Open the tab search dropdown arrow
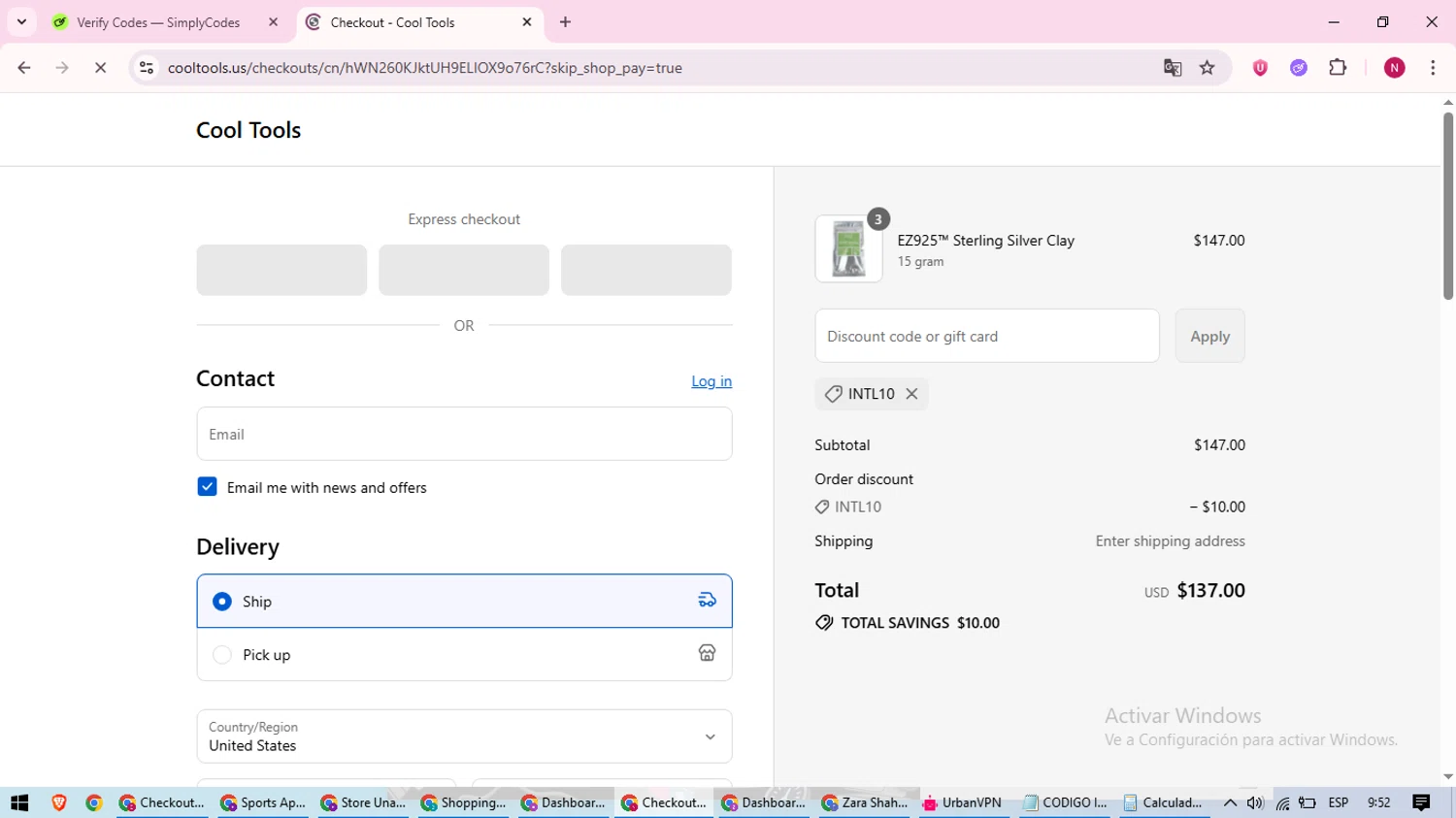The height and width of the screenshot is (818, 1456). pos(21,21)
